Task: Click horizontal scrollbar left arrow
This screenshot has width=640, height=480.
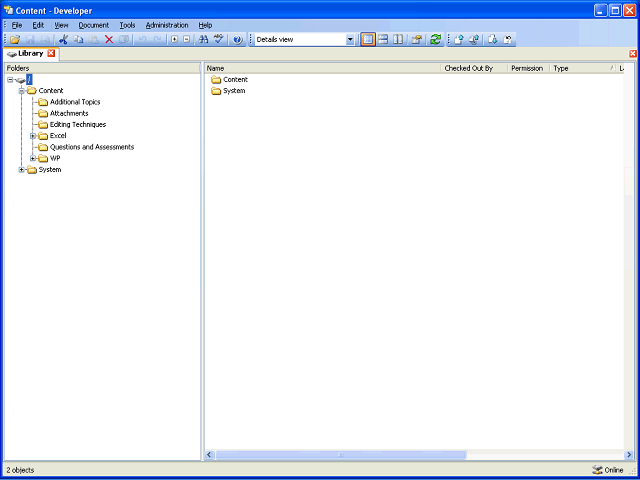Action: (x=209, y=455)
